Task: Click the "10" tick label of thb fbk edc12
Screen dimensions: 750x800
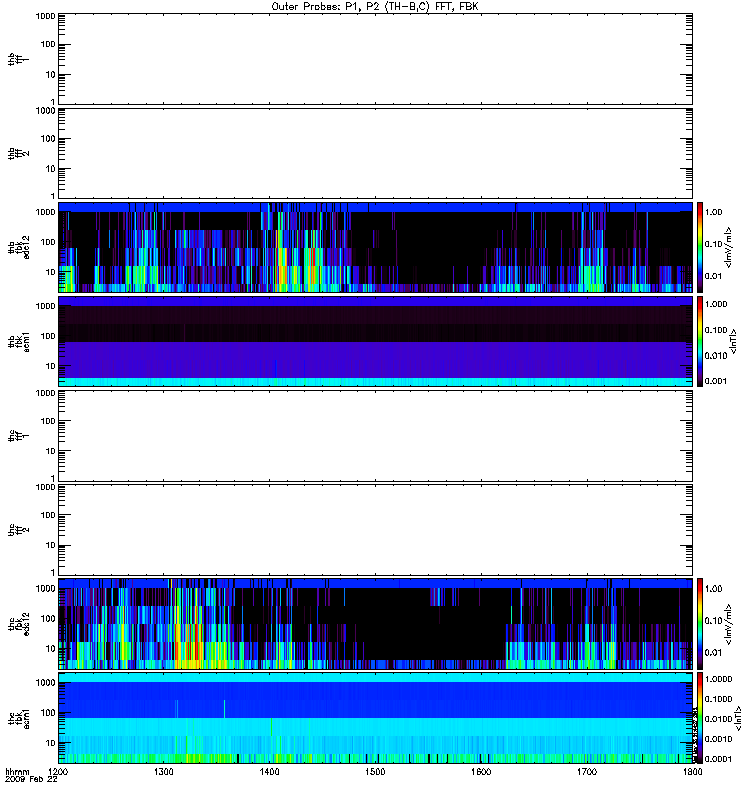Action: [51, 272]
